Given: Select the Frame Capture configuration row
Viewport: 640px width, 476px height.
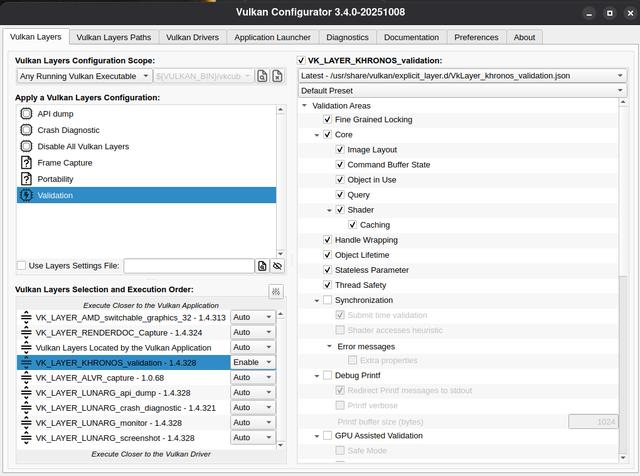Looking at the screenshot, I should pyautogui.click(x=147, y=162).
